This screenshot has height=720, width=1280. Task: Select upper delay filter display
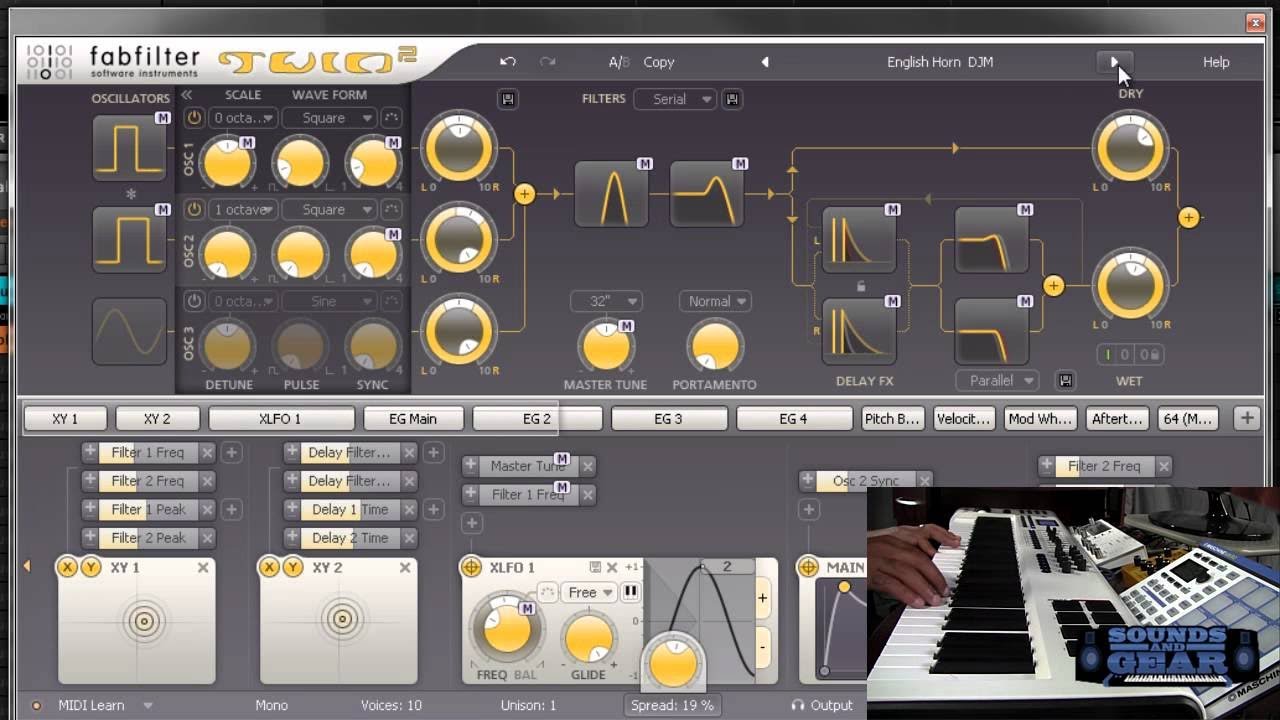coord(992,241)
